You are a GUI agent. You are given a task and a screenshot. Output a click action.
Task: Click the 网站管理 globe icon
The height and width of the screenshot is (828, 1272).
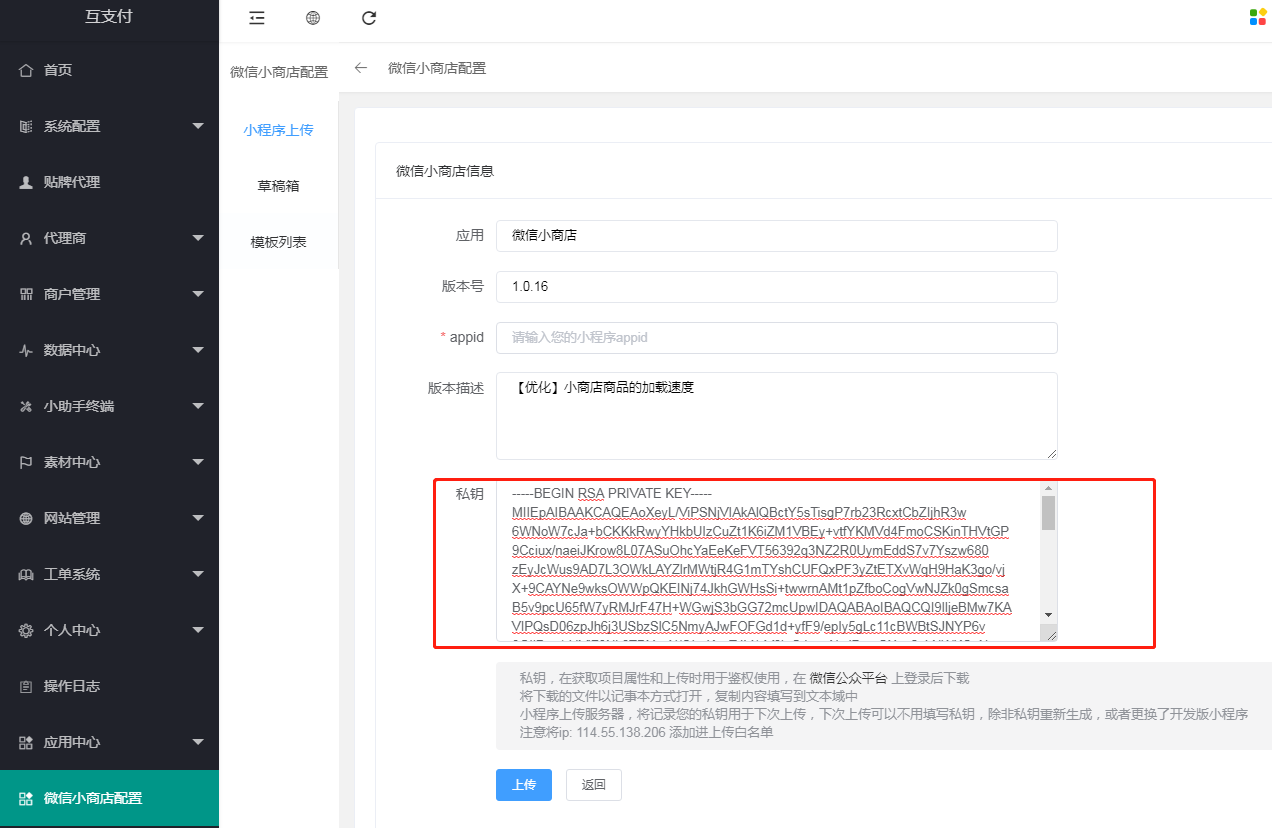coord(26,518)
